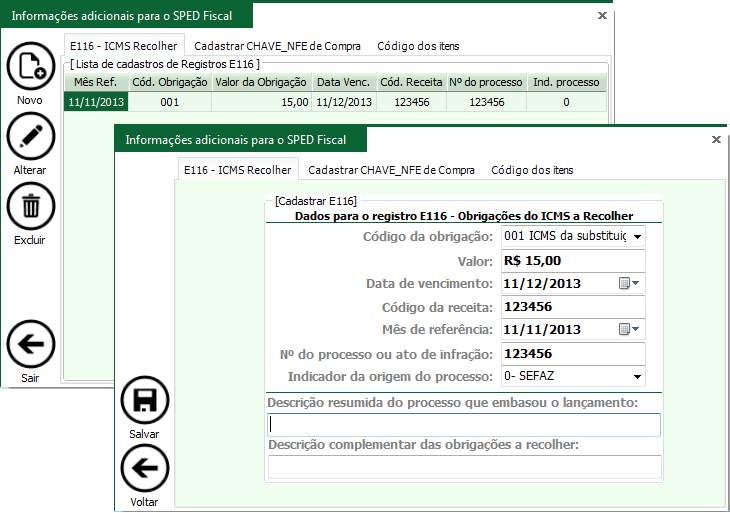Click the Sair back-arrow icon
The image size is (730, 513).
click(31, 344)
